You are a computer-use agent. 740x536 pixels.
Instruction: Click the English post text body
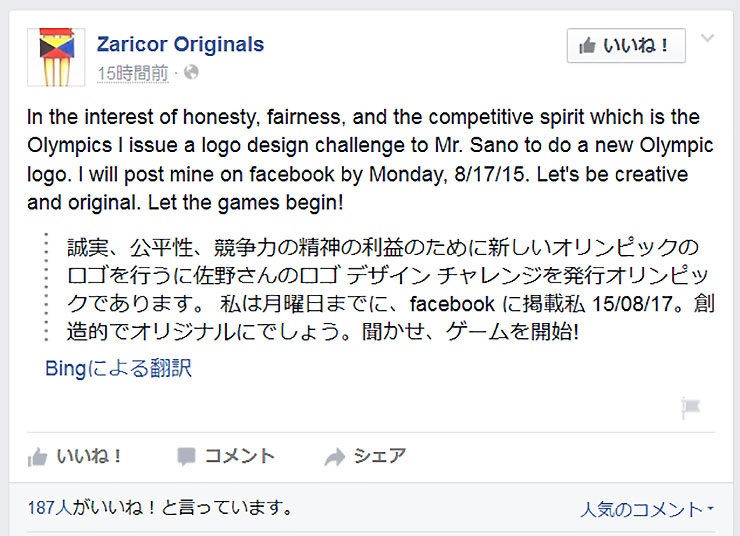tap(370, 159)
